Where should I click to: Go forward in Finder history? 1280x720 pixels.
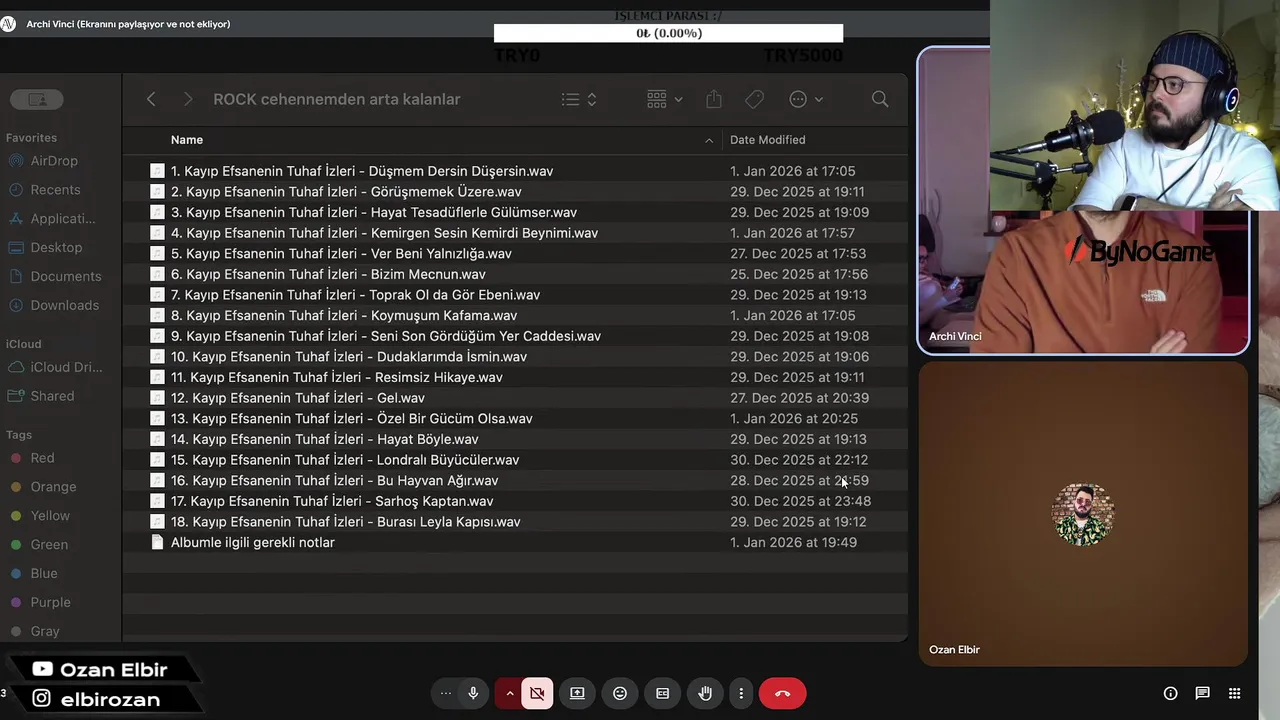point(188,99)
